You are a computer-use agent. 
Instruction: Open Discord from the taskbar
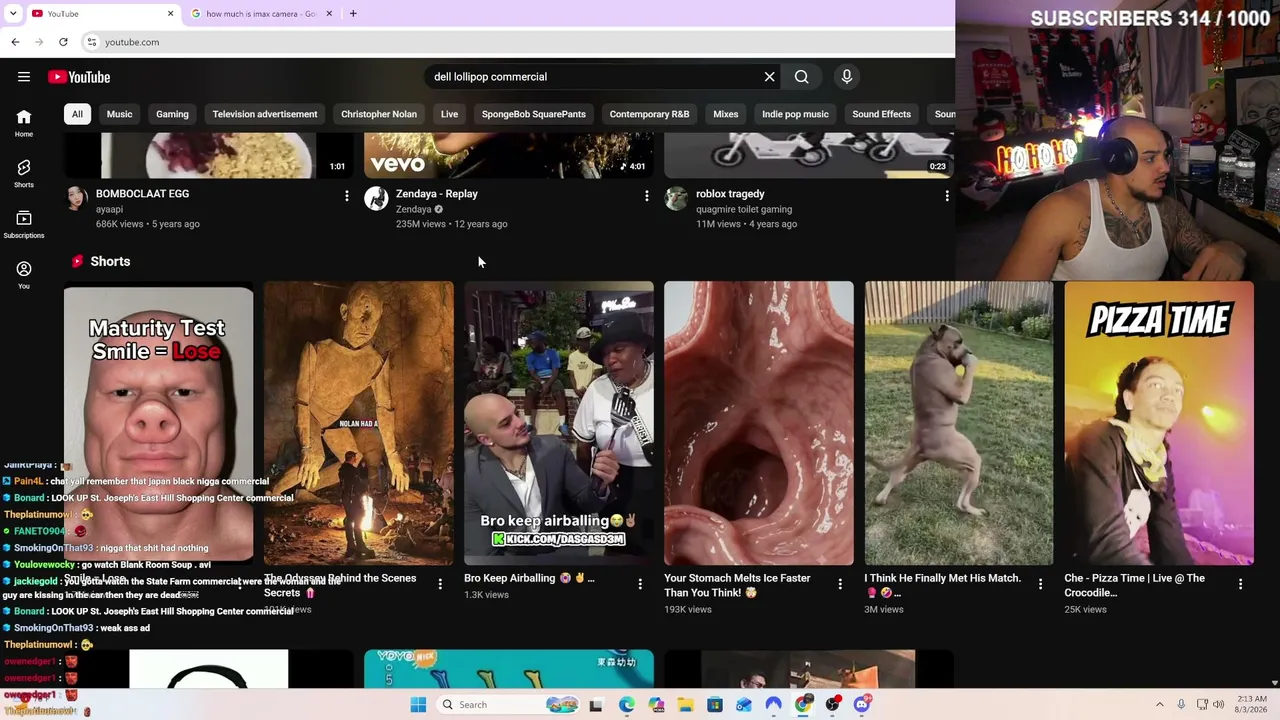click(862, 705)
